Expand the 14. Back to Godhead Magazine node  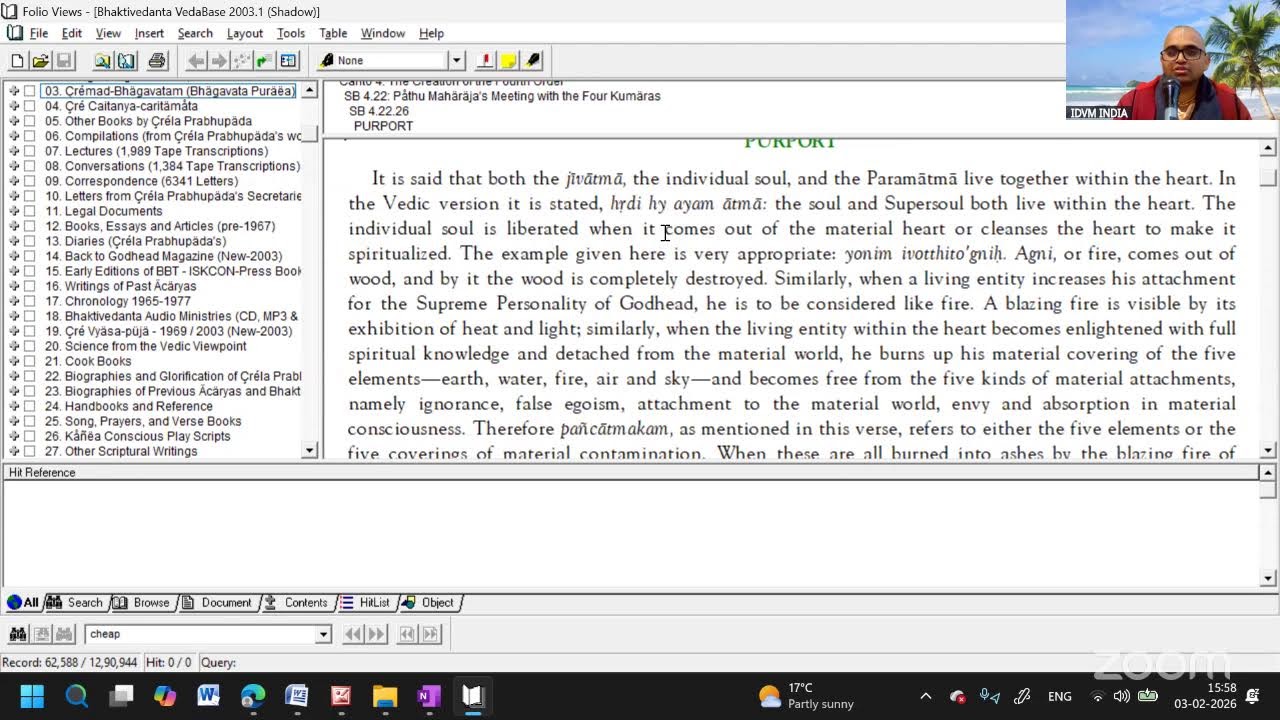click(x=14, y=256)
